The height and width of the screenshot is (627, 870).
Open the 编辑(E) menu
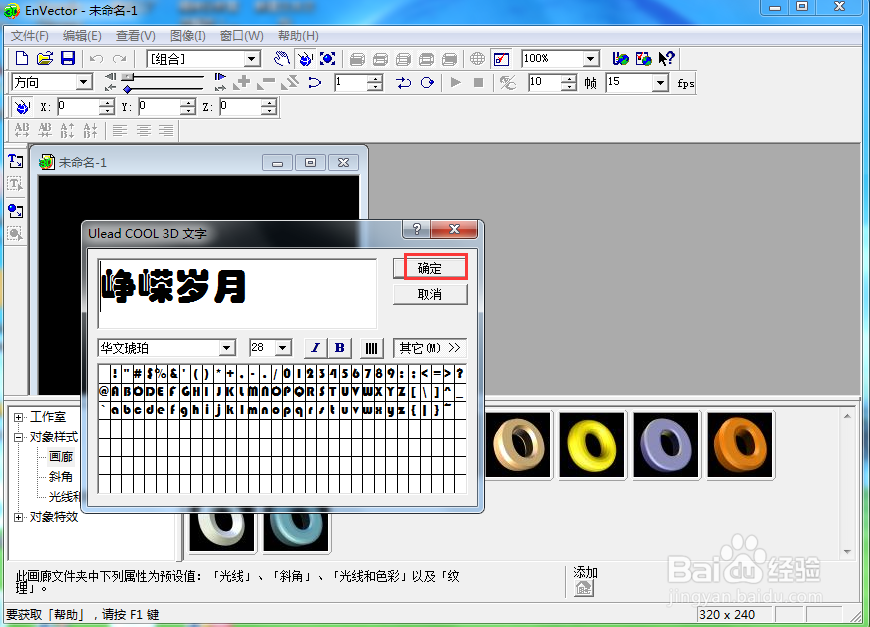82,36
